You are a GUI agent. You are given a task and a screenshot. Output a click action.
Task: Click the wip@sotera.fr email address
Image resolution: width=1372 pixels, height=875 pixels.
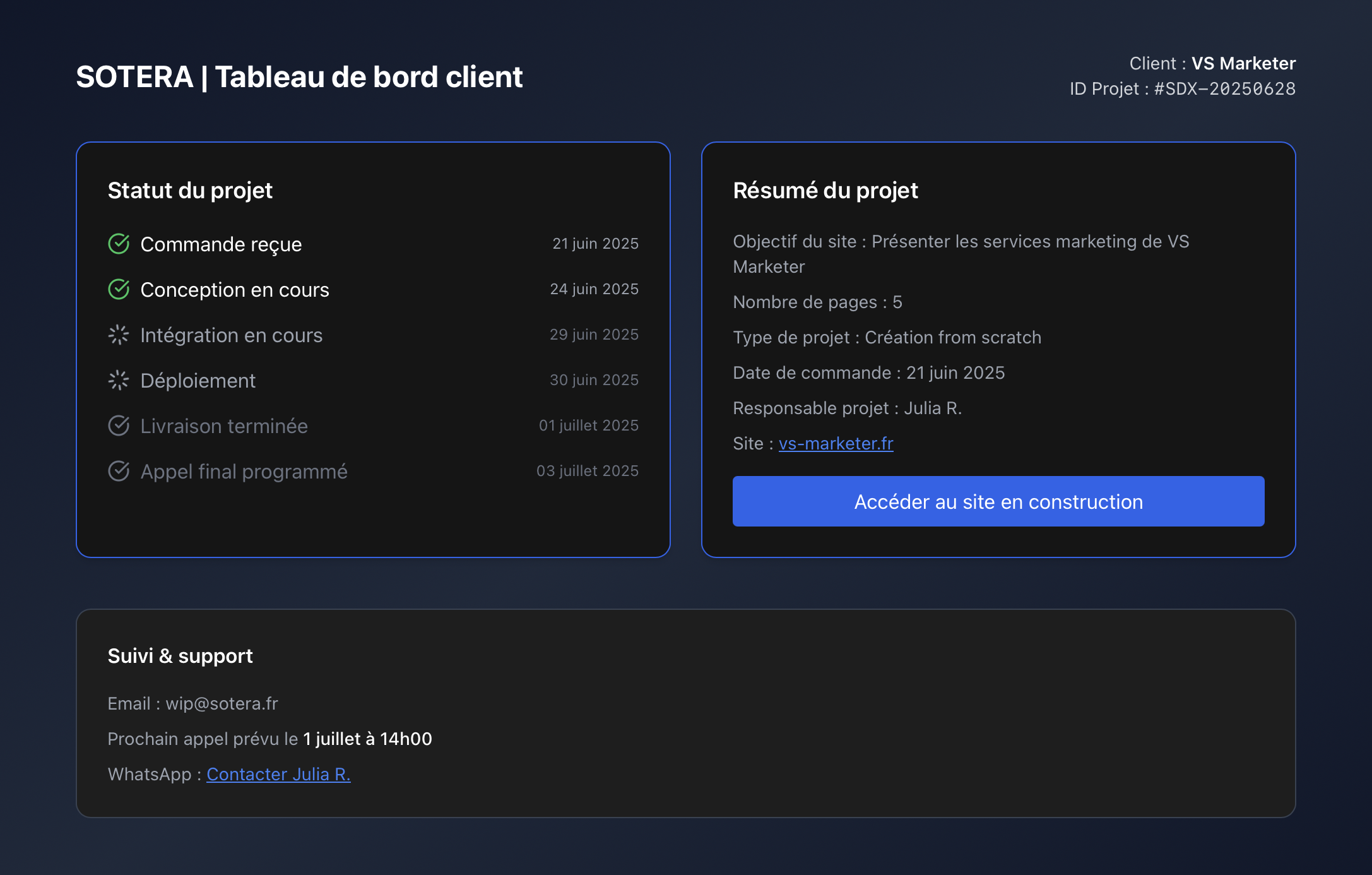coord(222,703)
